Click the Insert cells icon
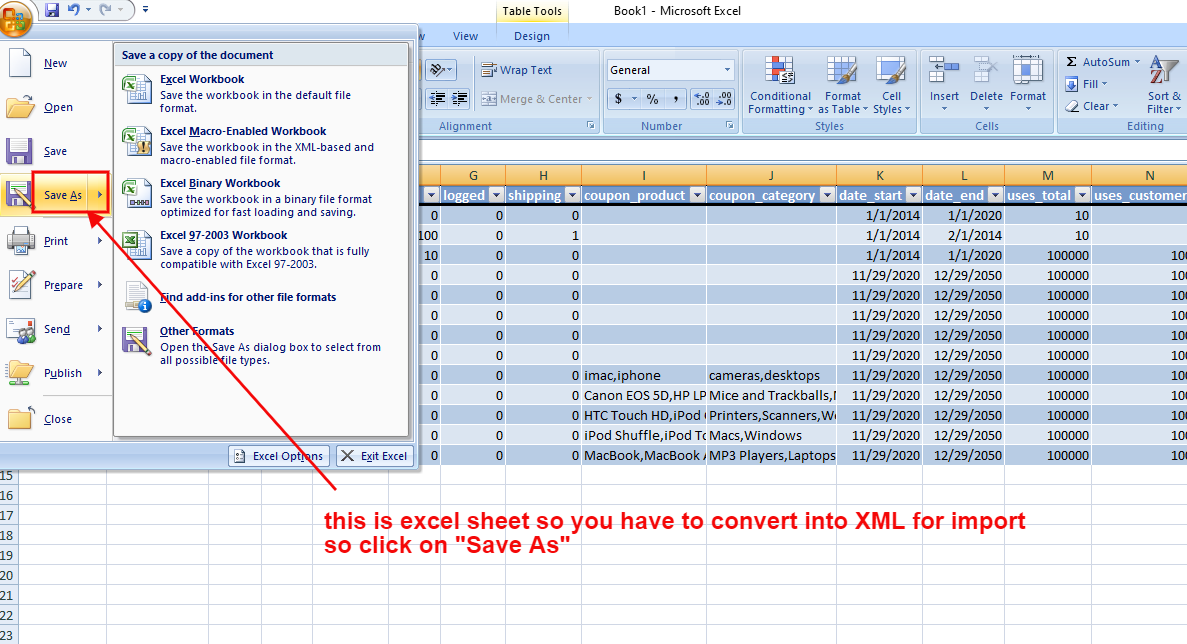This screenshot has height=644, width=1187. pos(944,71)
